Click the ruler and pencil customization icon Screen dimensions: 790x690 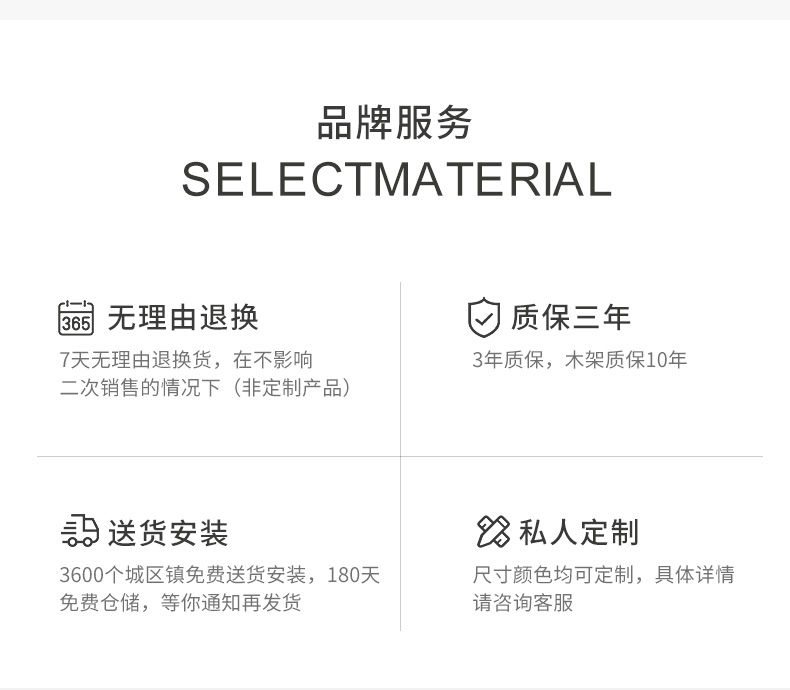(x=492, y=531)
